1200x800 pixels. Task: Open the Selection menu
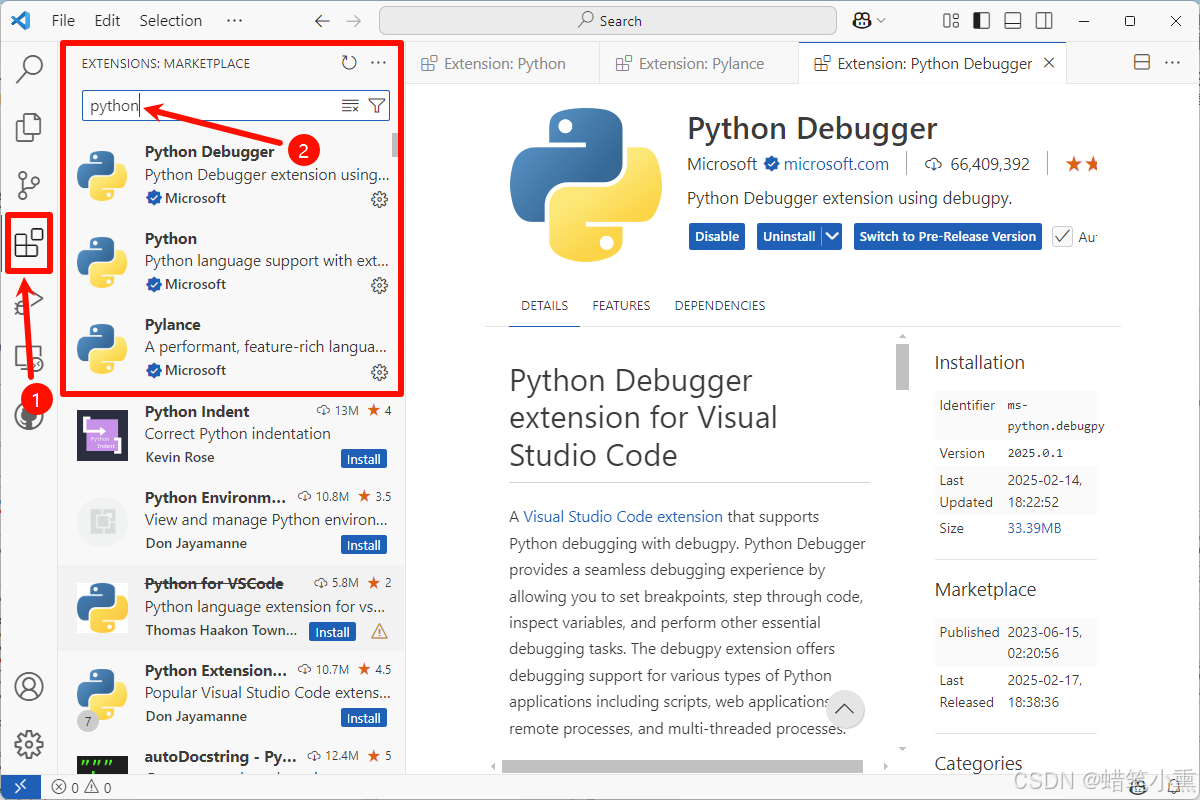pyautogui.click(x=170, y=20)
